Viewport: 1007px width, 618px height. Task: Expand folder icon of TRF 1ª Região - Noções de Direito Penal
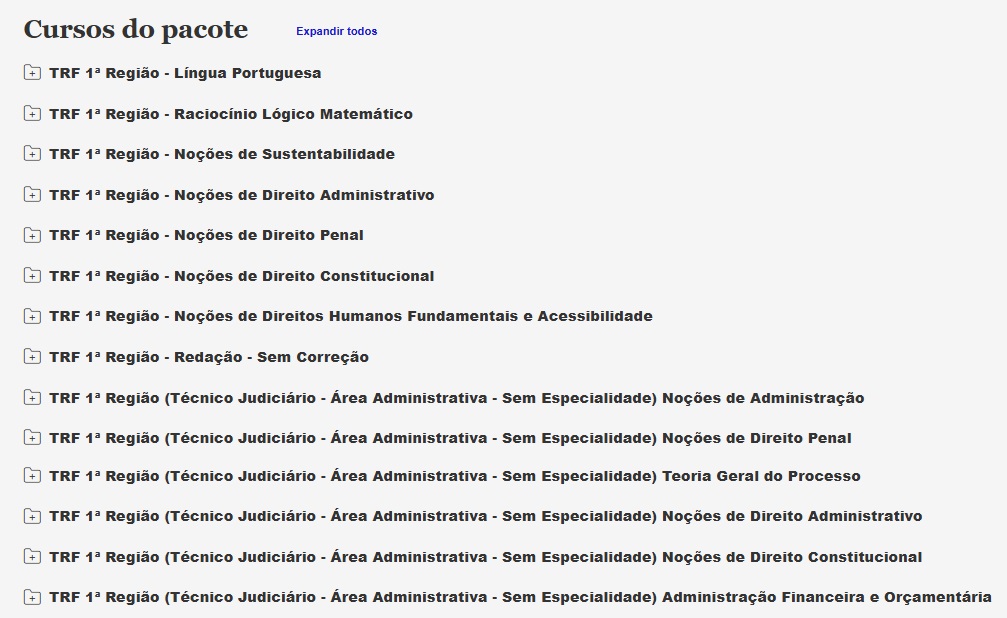32,235
